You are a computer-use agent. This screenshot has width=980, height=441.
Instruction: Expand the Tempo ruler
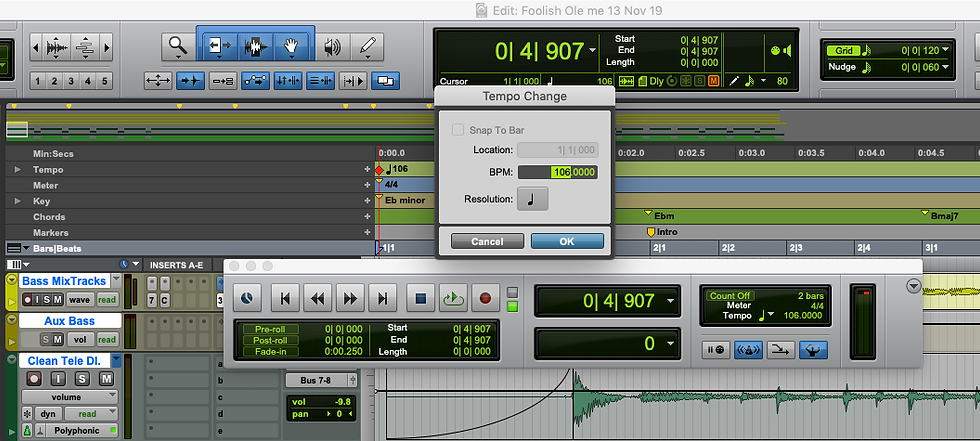click(x=18, y=169)
